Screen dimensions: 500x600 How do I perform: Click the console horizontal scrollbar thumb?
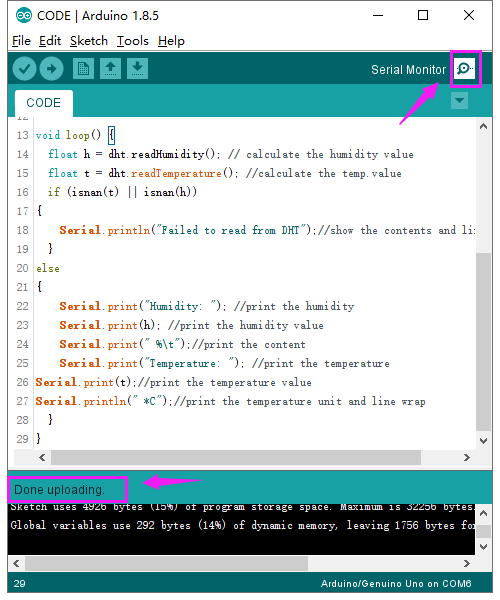(x=166, y=563)
